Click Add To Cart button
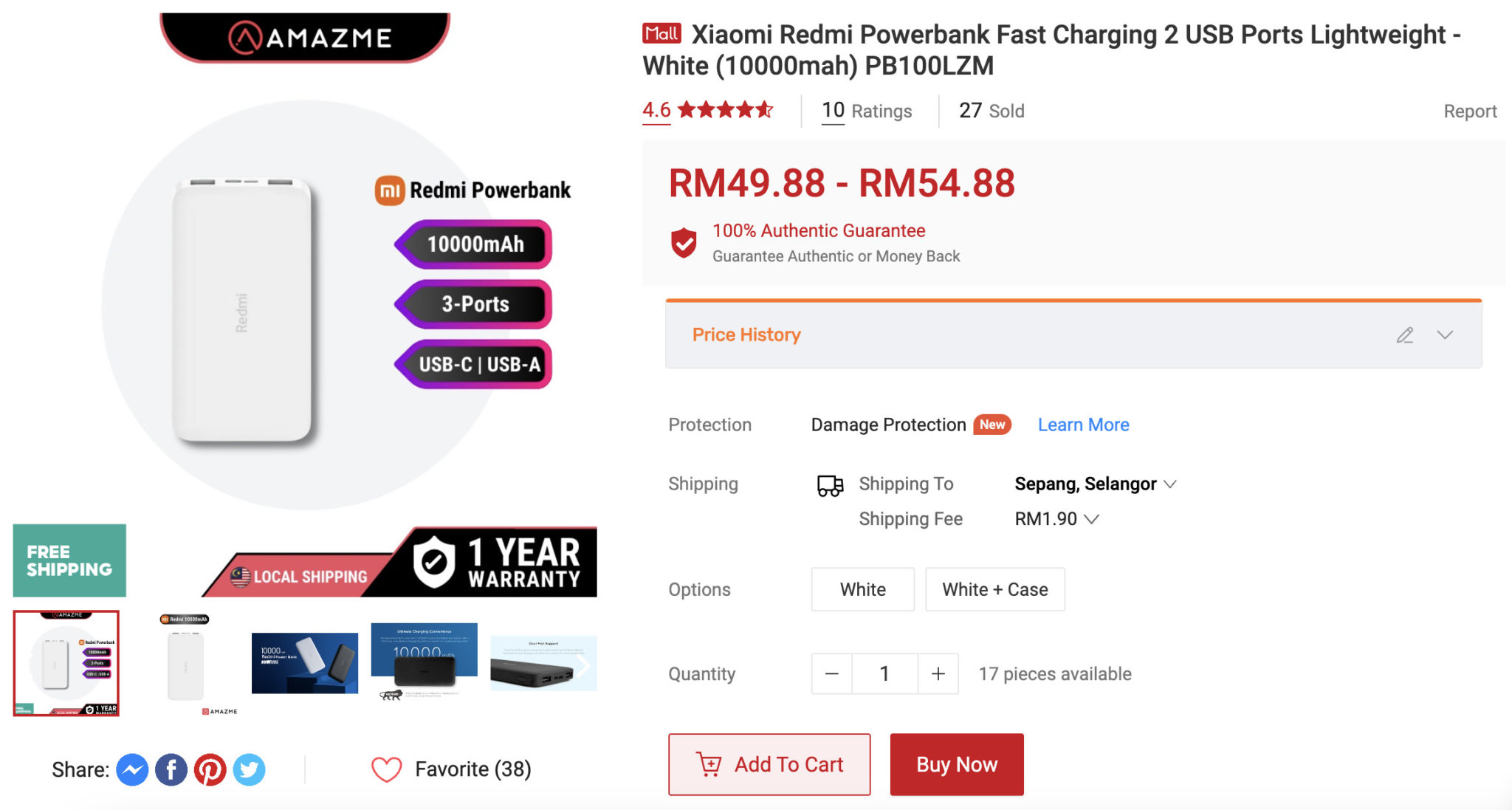Viewport: 1512px width, 810px height. click(x=769, y=764)
